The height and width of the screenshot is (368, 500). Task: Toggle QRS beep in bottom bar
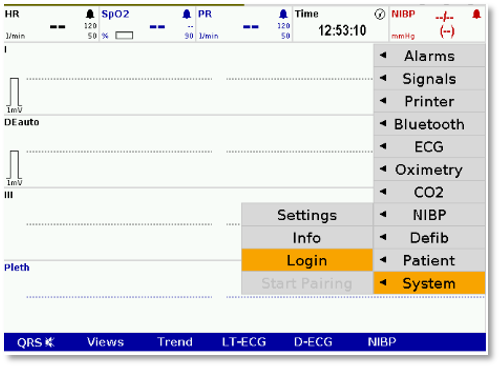(x=36, y=342)
